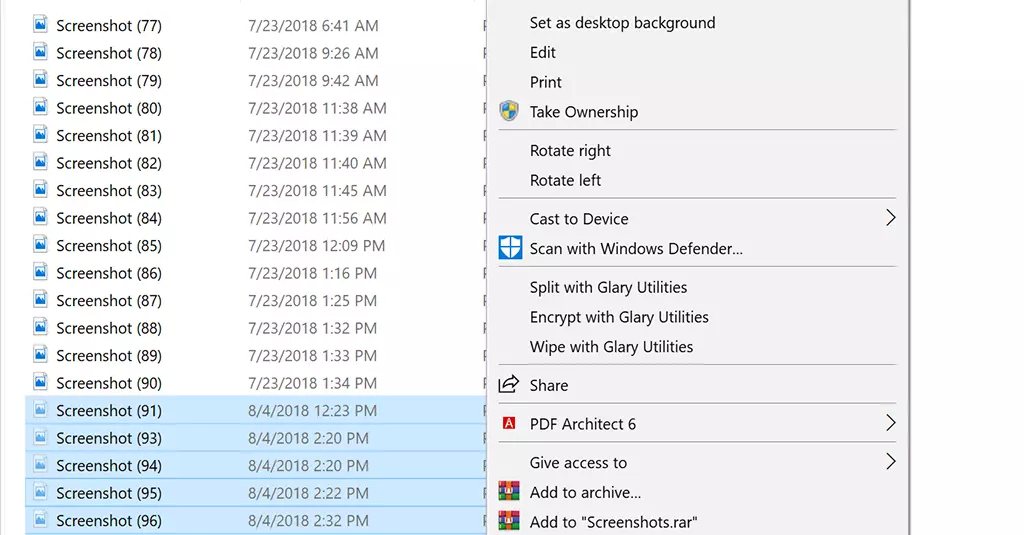Expand the PDF Architect 6 submenu arrow
The height and width of the screenshot is (535, 1024).
tap(890, 424)
